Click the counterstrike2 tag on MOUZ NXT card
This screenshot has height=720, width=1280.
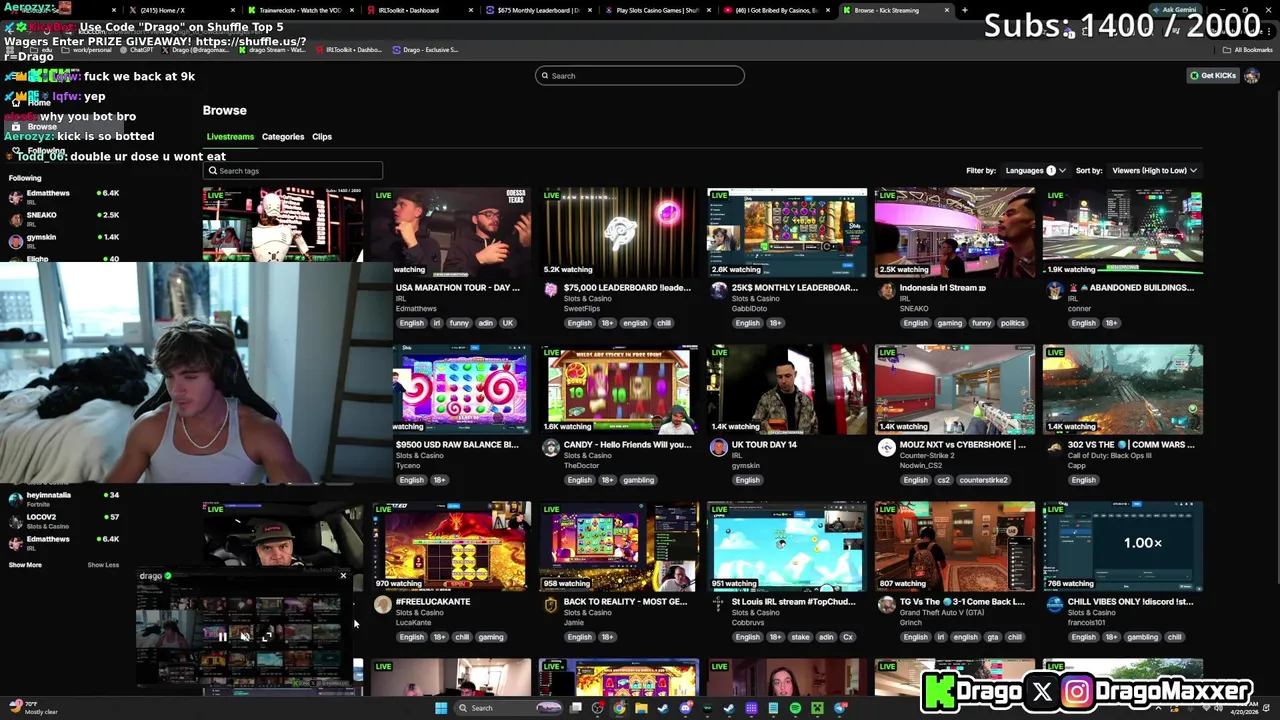coord(983,480)
